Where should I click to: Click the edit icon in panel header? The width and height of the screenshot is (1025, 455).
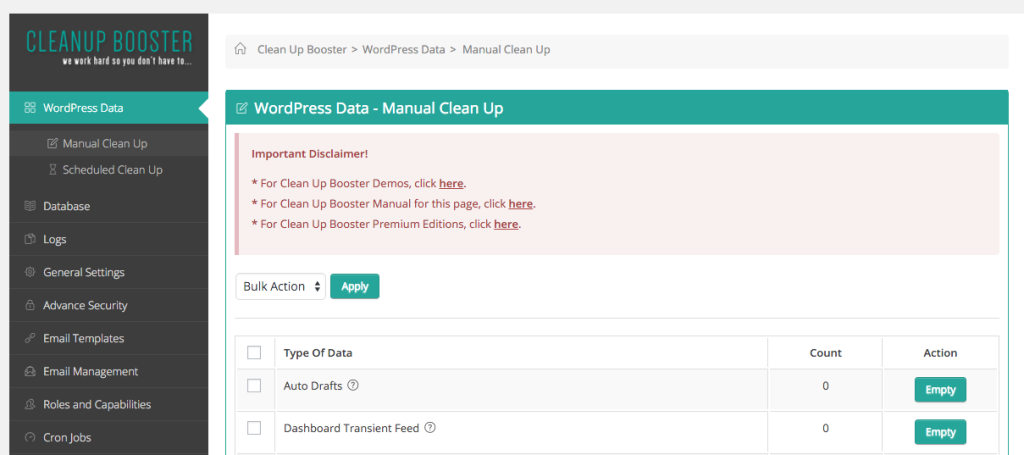(x=241, y=109)
